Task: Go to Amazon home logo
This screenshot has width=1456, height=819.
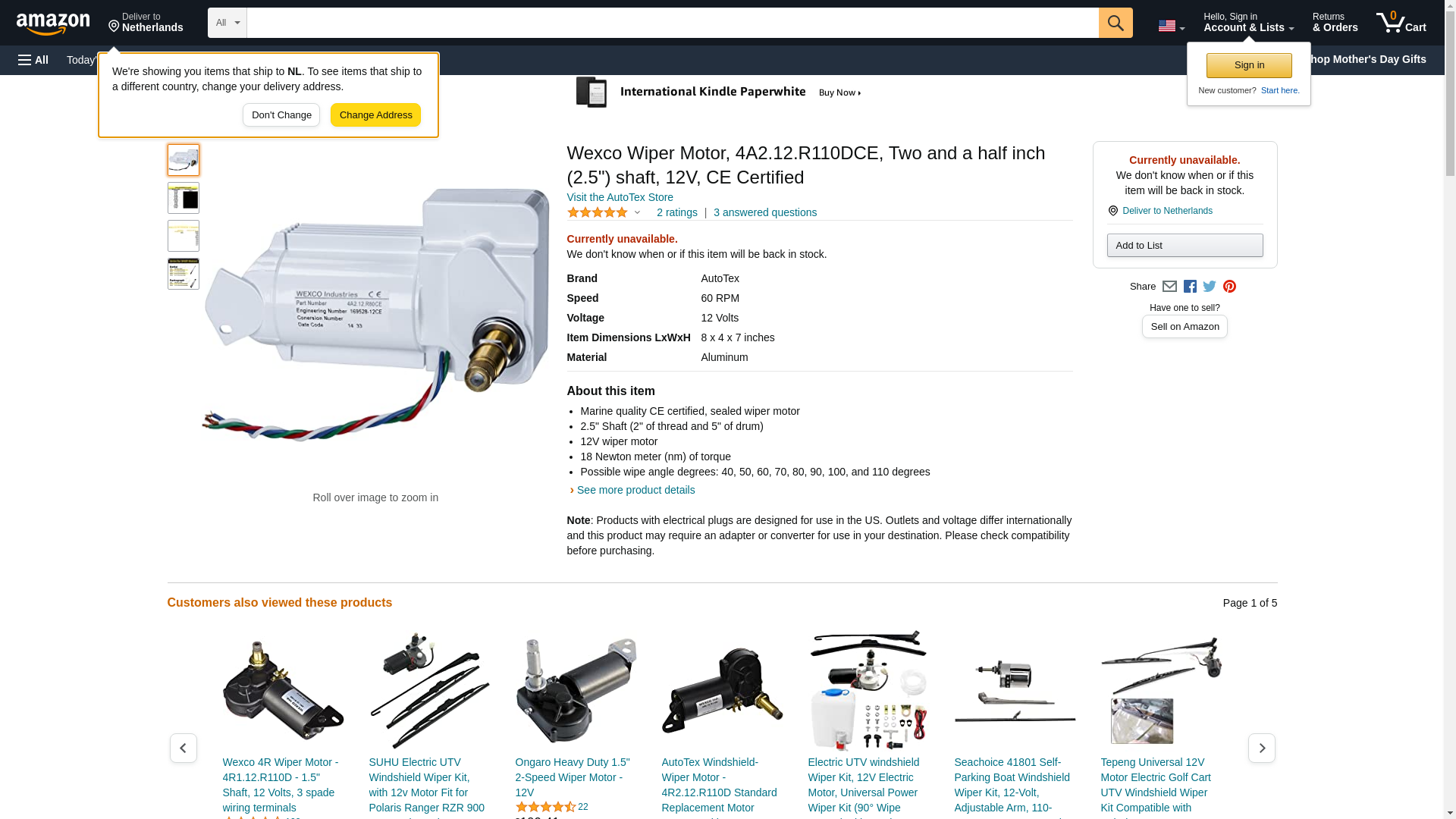Action: 53,24
